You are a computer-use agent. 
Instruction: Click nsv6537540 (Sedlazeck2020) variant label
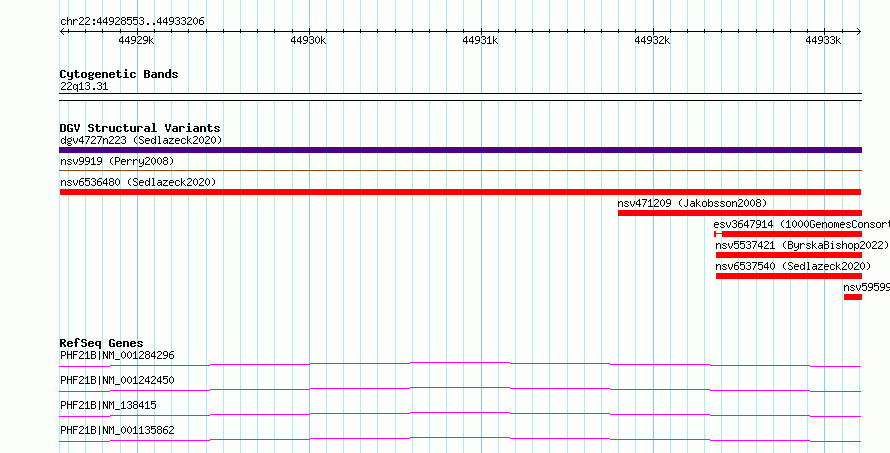pos(793,266)
